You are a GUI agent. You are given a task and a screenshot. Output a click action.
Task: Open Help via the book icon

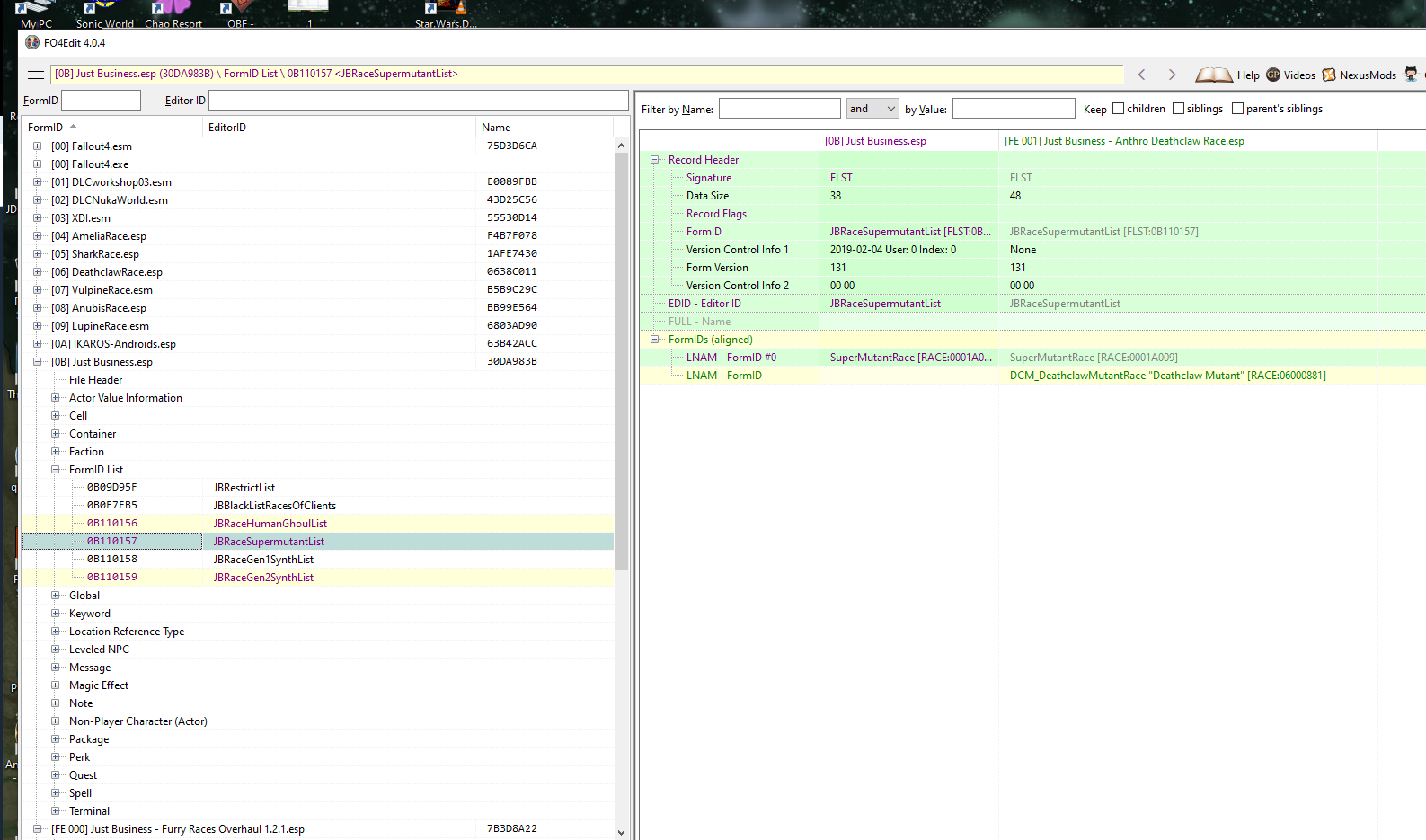point(1214,75)
